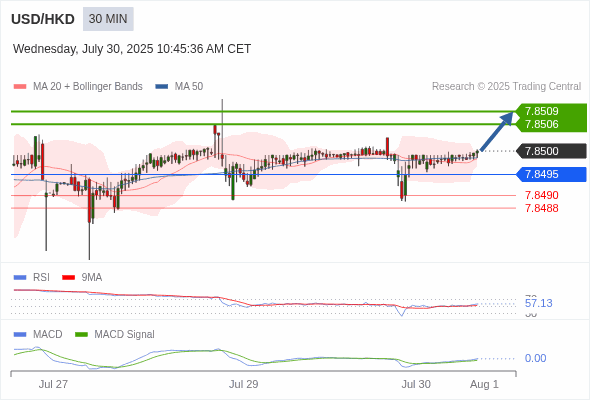Screen dimensions: 590x400
Task: Click the Jul 29 date axis label
Action: point(243,384)
